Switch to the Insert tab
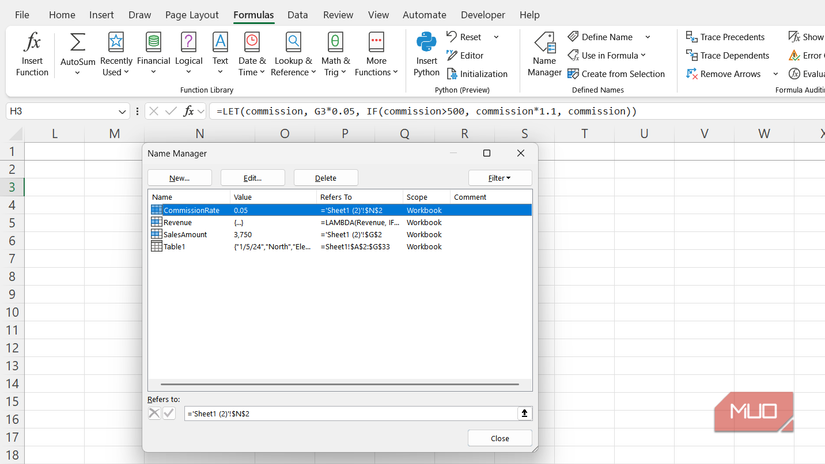Image resolution: width=825 pixels, height=464 pixels. pos(101,15)
